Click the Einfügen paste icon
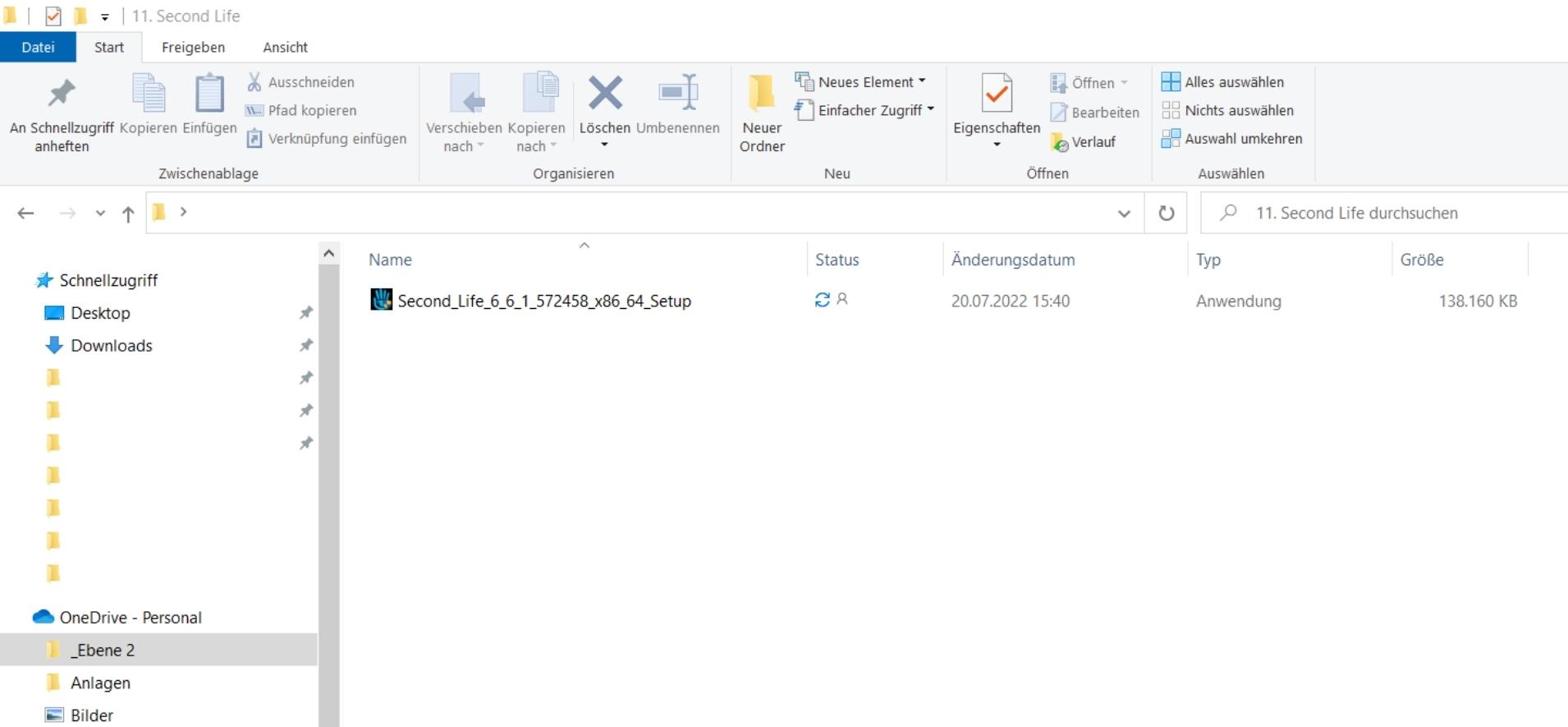Image resolution: width=1568 pixels, height=727 pixels. [209, 92]
